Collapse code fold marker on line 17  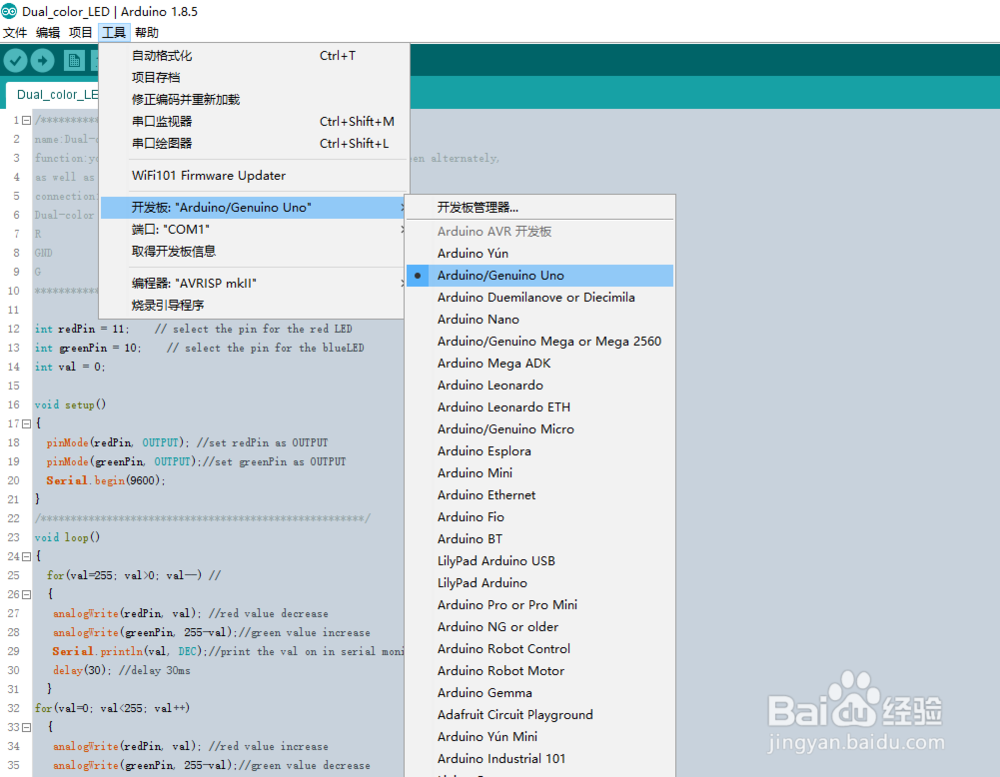[26, 424]
